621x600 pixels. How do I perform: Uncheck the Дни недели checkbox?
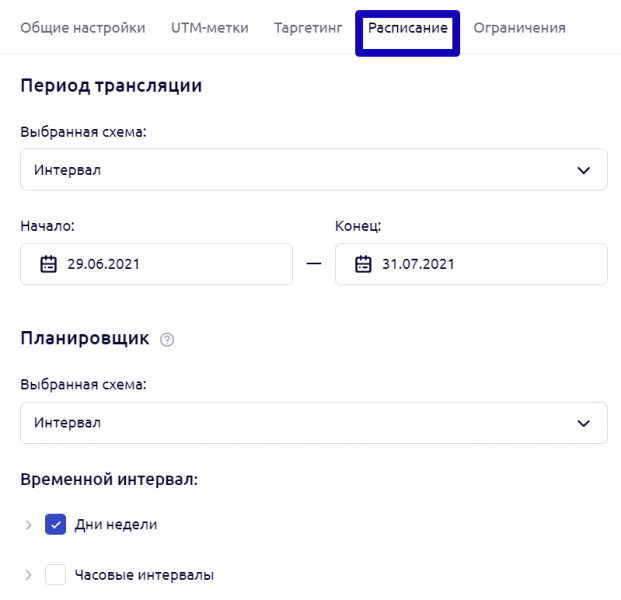55,524
